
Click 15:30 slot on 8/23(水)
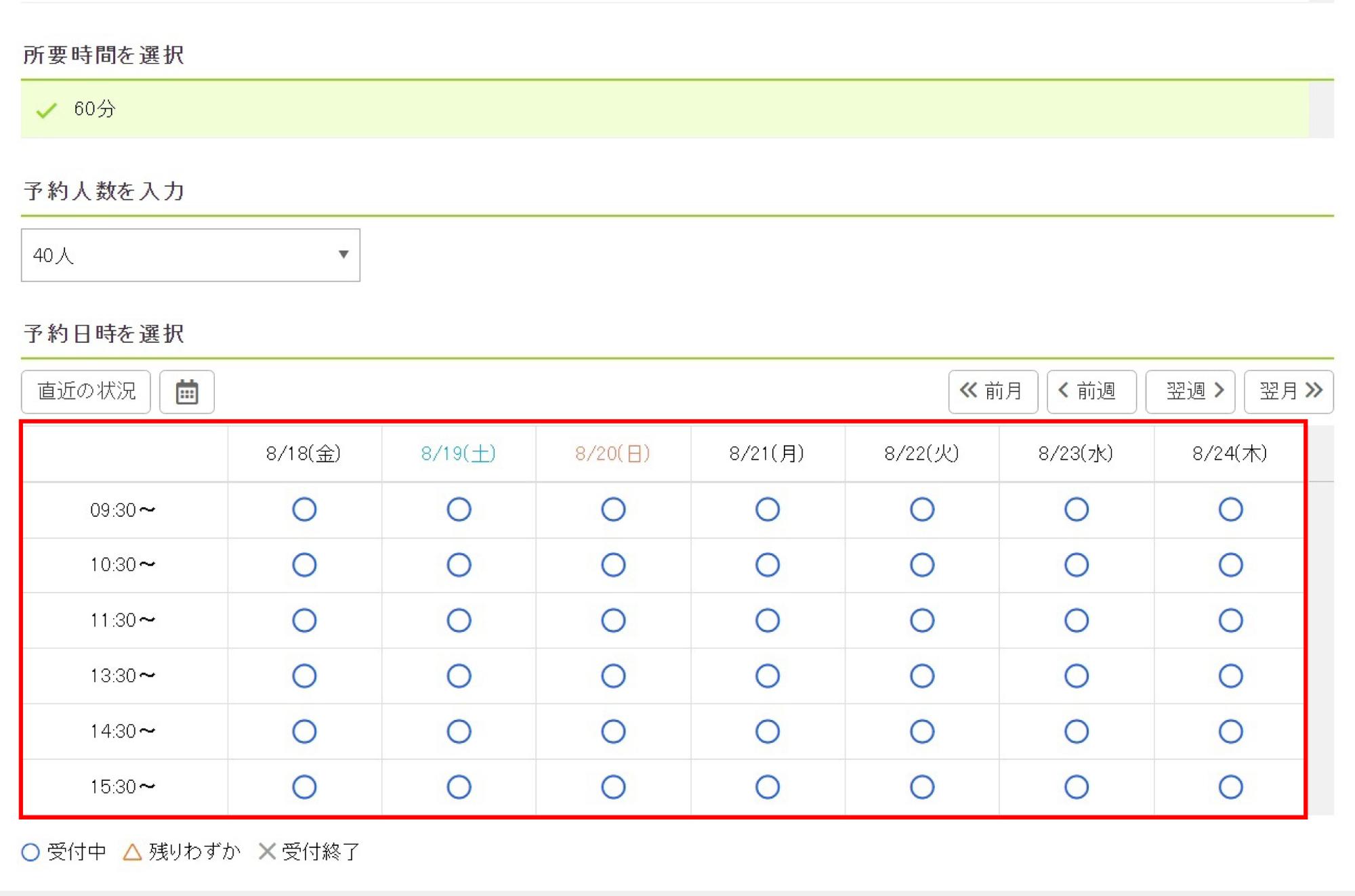click(x=1077, y=787)
